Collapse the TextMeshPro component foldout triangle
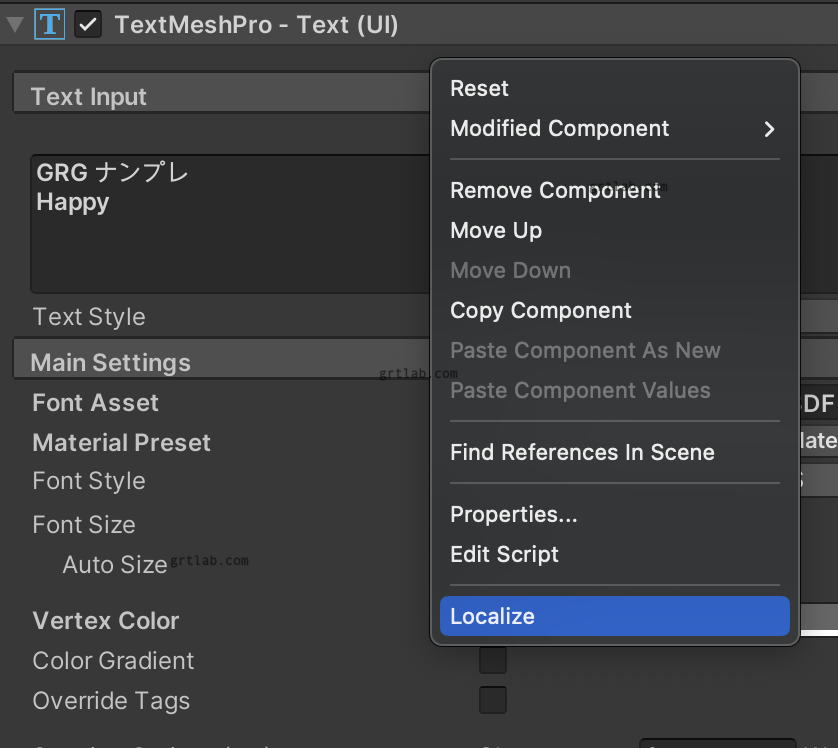Viewport: 838px width, 748px height. [14, 23]
